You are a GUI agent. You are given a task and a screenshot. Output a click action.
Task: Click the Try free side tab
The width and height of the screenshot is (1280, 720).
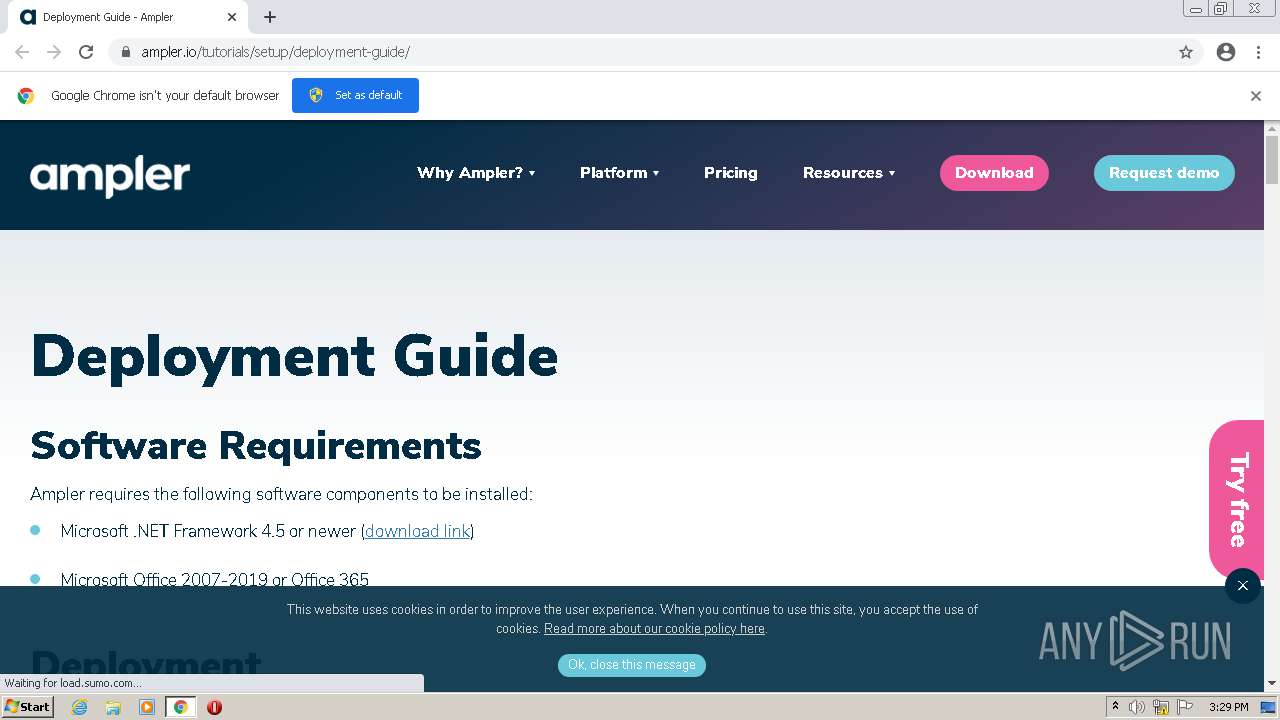tap(1237, 500)
